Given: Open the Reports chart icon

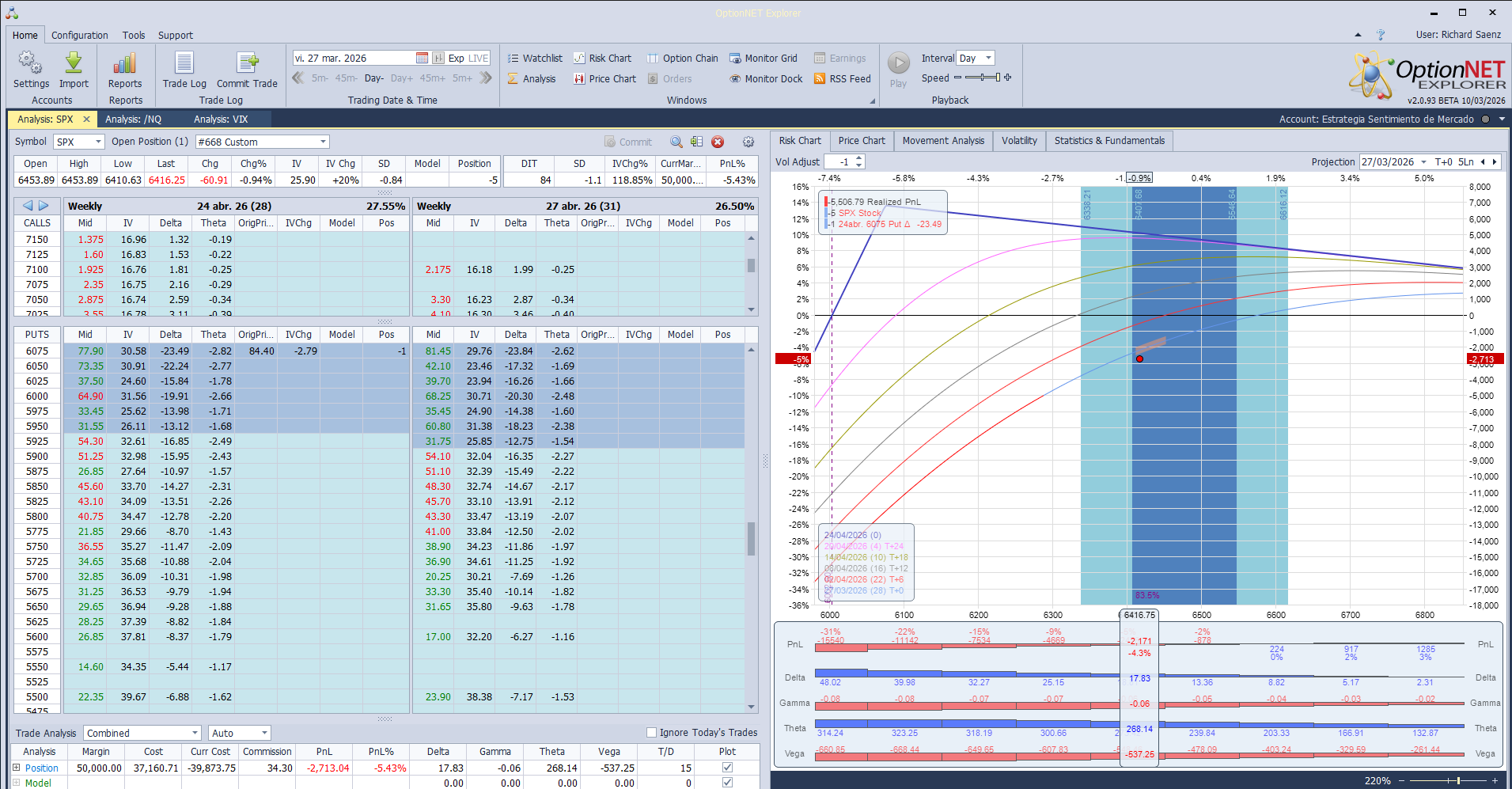Looking at the screenshot, I should (x=125, y=63).
